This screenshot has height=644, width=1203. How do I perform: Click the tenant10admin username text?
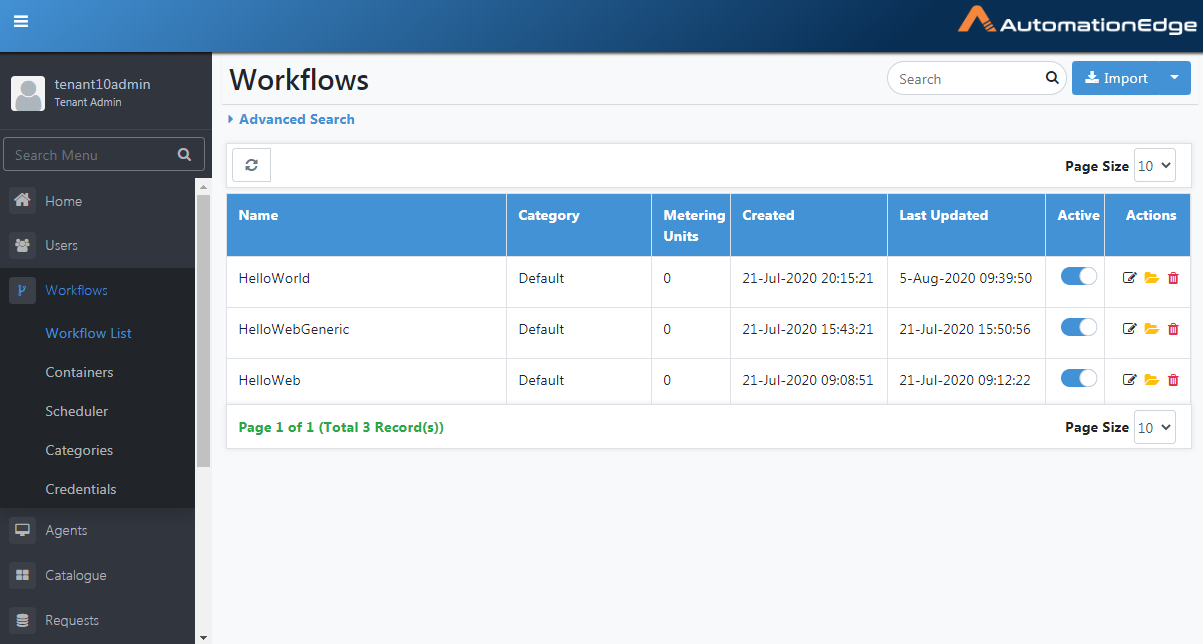click(102, 84)
